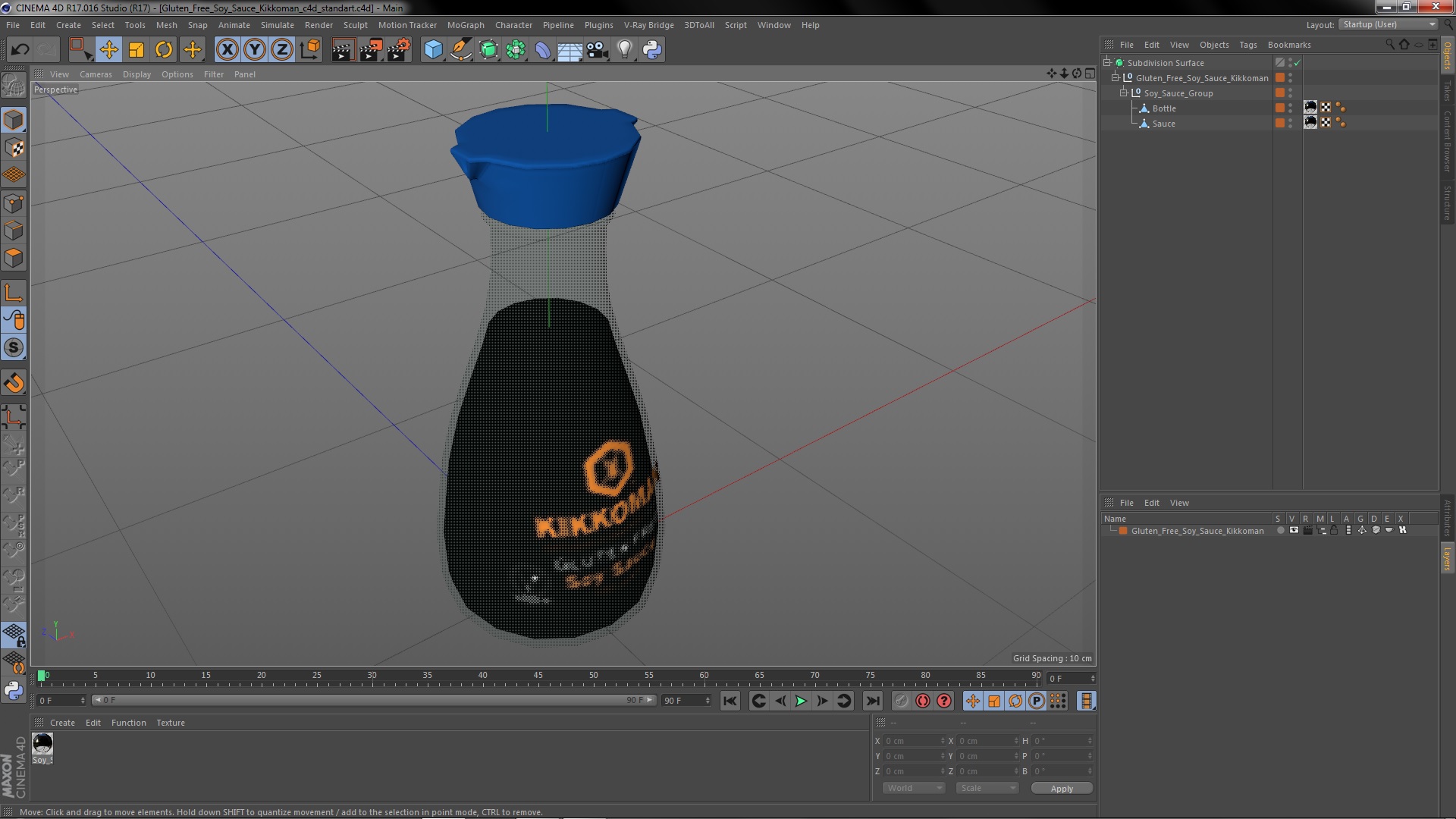Switch to Texture mode checker cube icon
1456x819 pixels.
click(14, 147)
